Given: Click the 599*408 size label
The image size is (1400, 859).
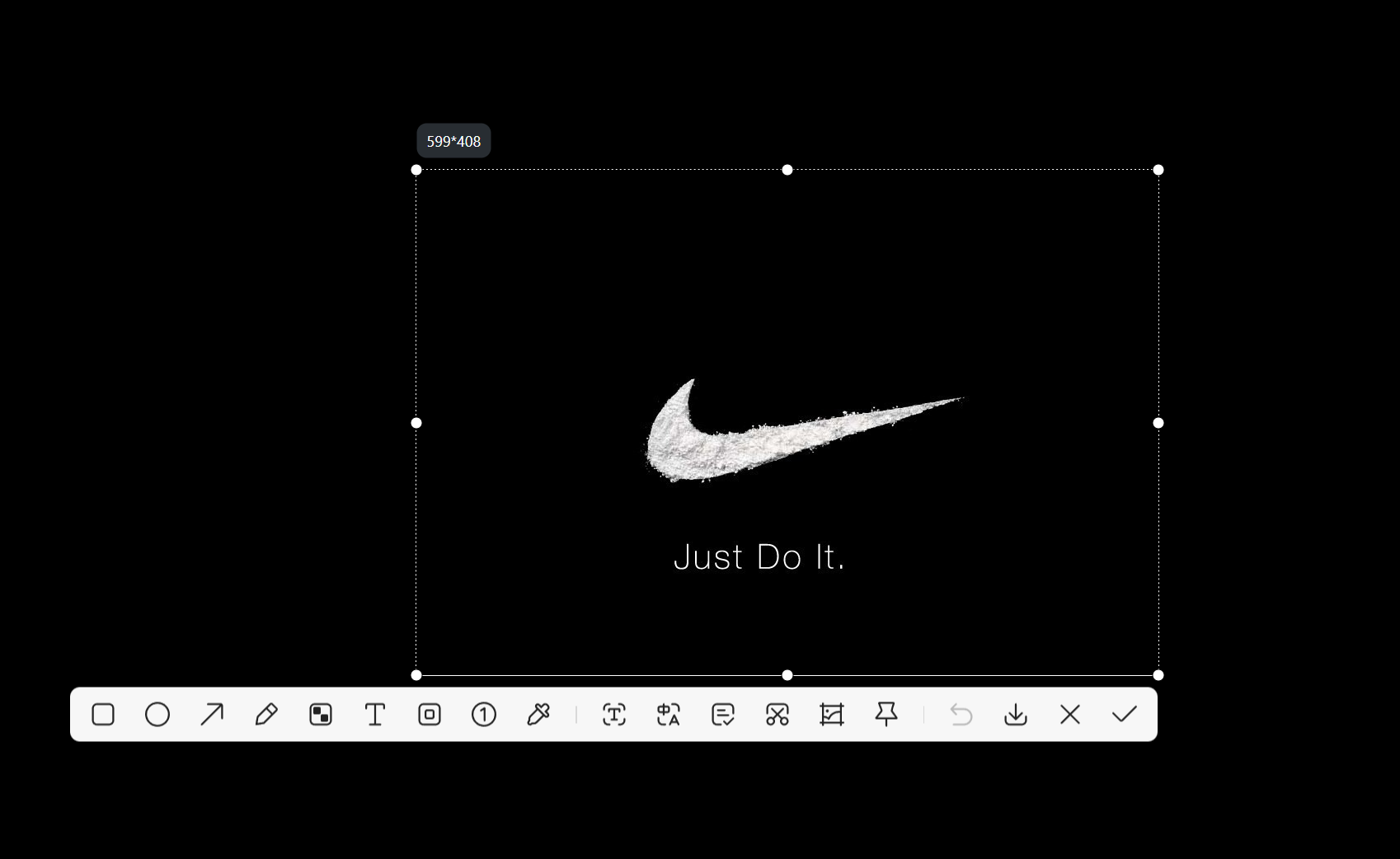Looking at the screenshot, I should (x=453, y=141).
